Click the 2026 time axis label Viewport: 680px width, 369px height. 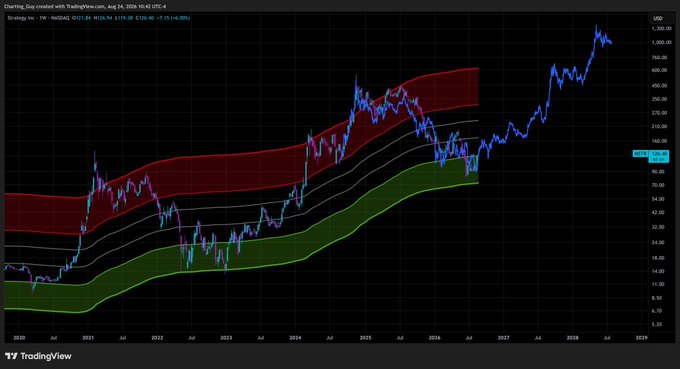pos(434,337)
